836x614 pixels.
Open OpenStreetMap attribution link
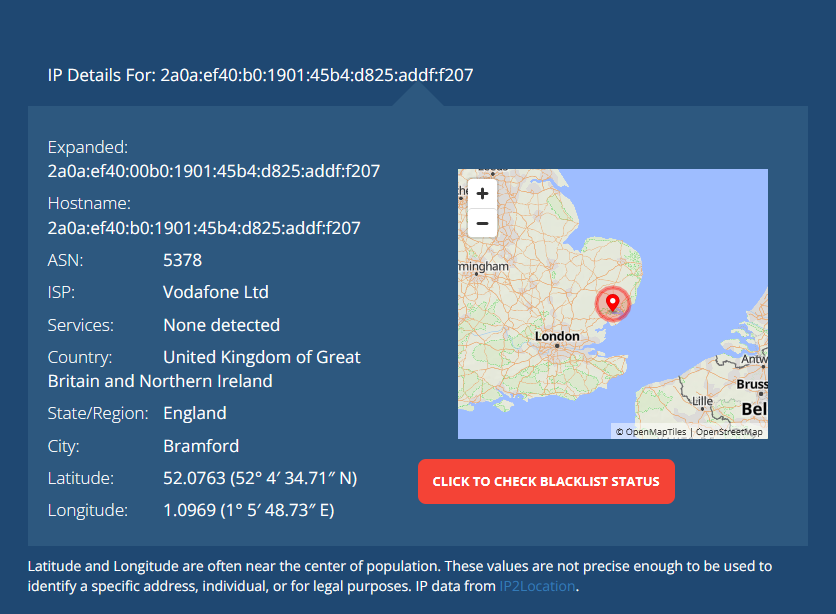pyautogui.click(x=729, y=432)
